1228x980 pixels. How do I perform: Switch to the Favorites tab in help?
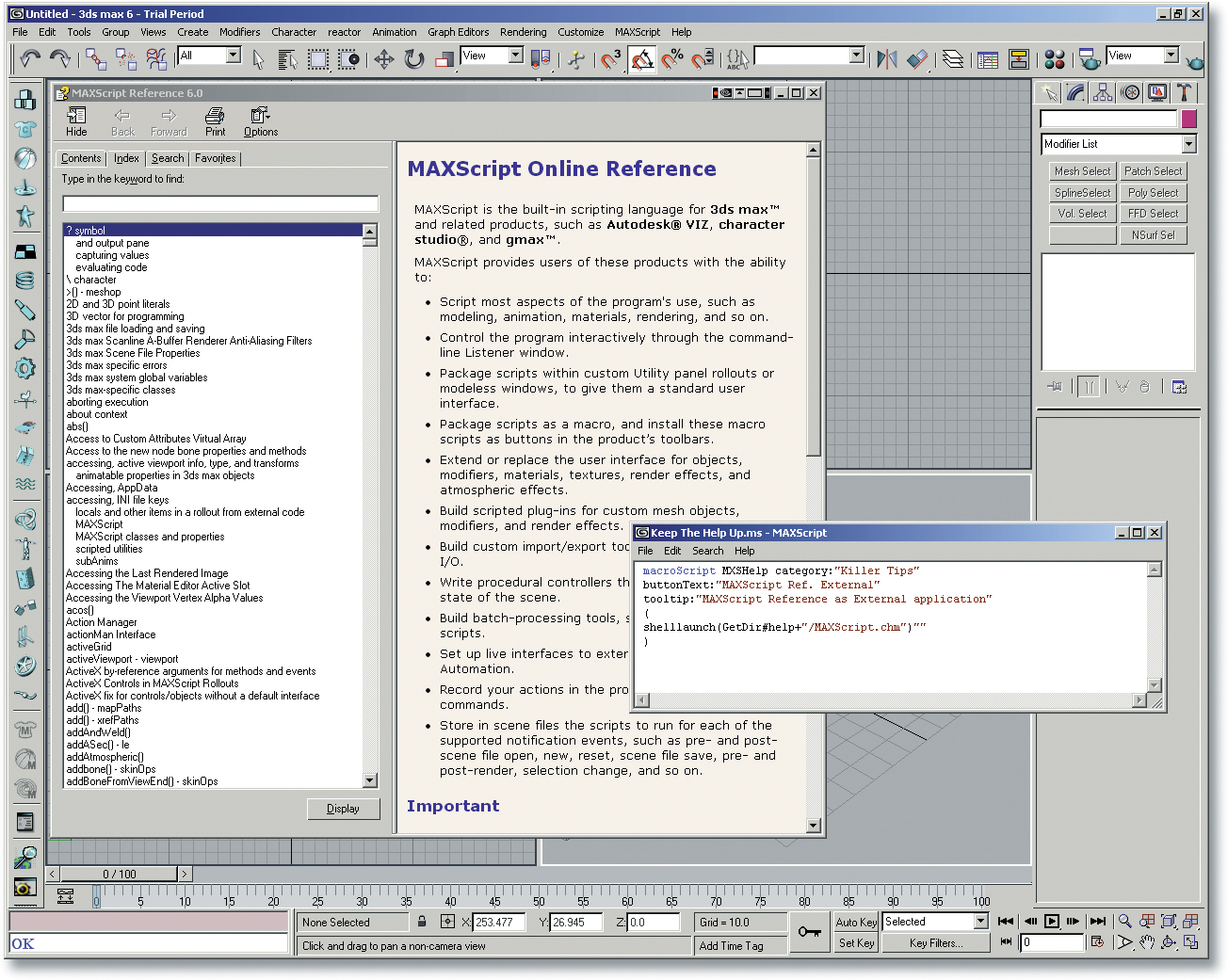[216, 158]
